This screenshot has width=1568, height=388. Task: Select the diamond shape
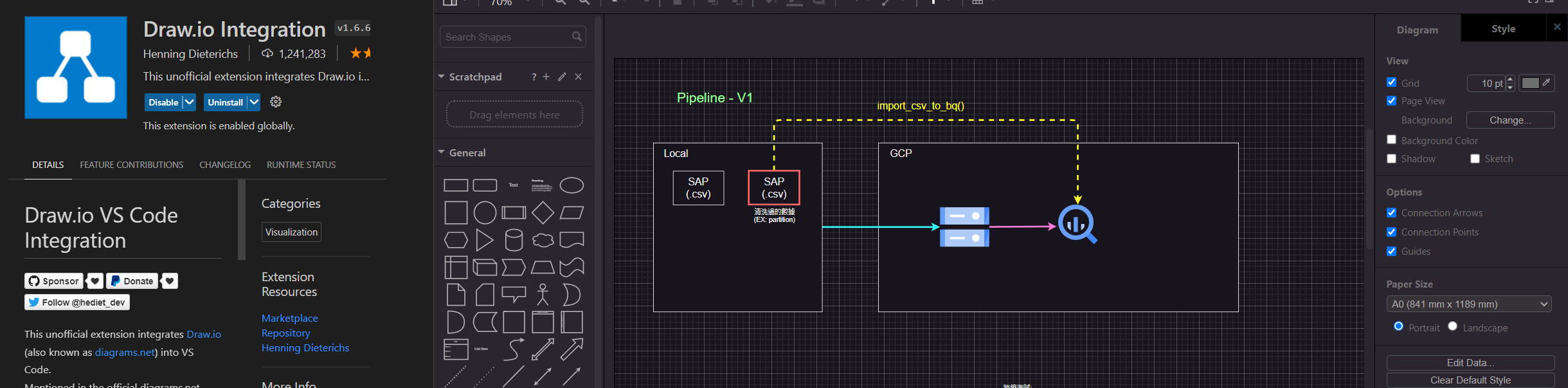[543, 212]
